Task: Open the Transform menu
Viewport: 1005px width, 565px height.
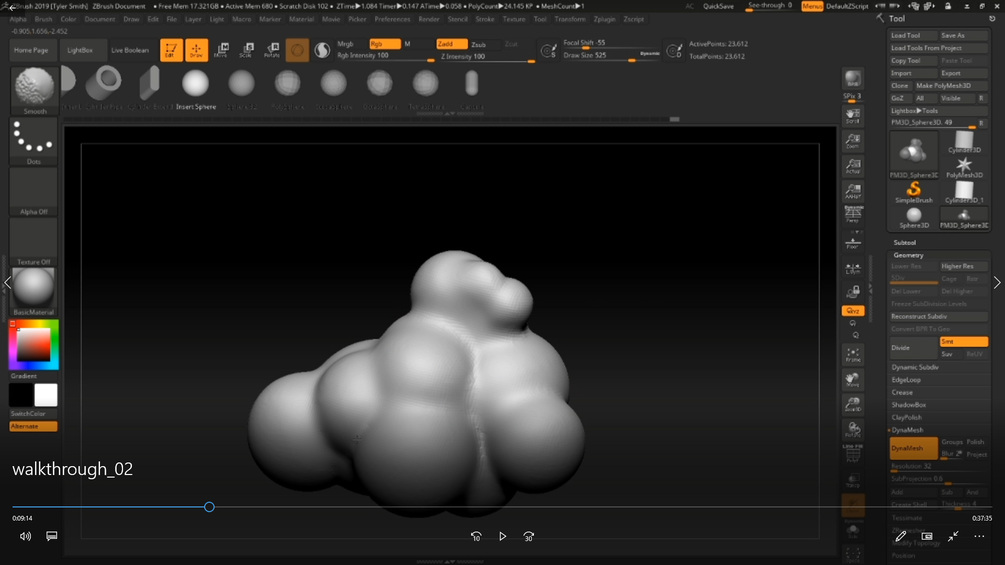Action: [570, 19]
